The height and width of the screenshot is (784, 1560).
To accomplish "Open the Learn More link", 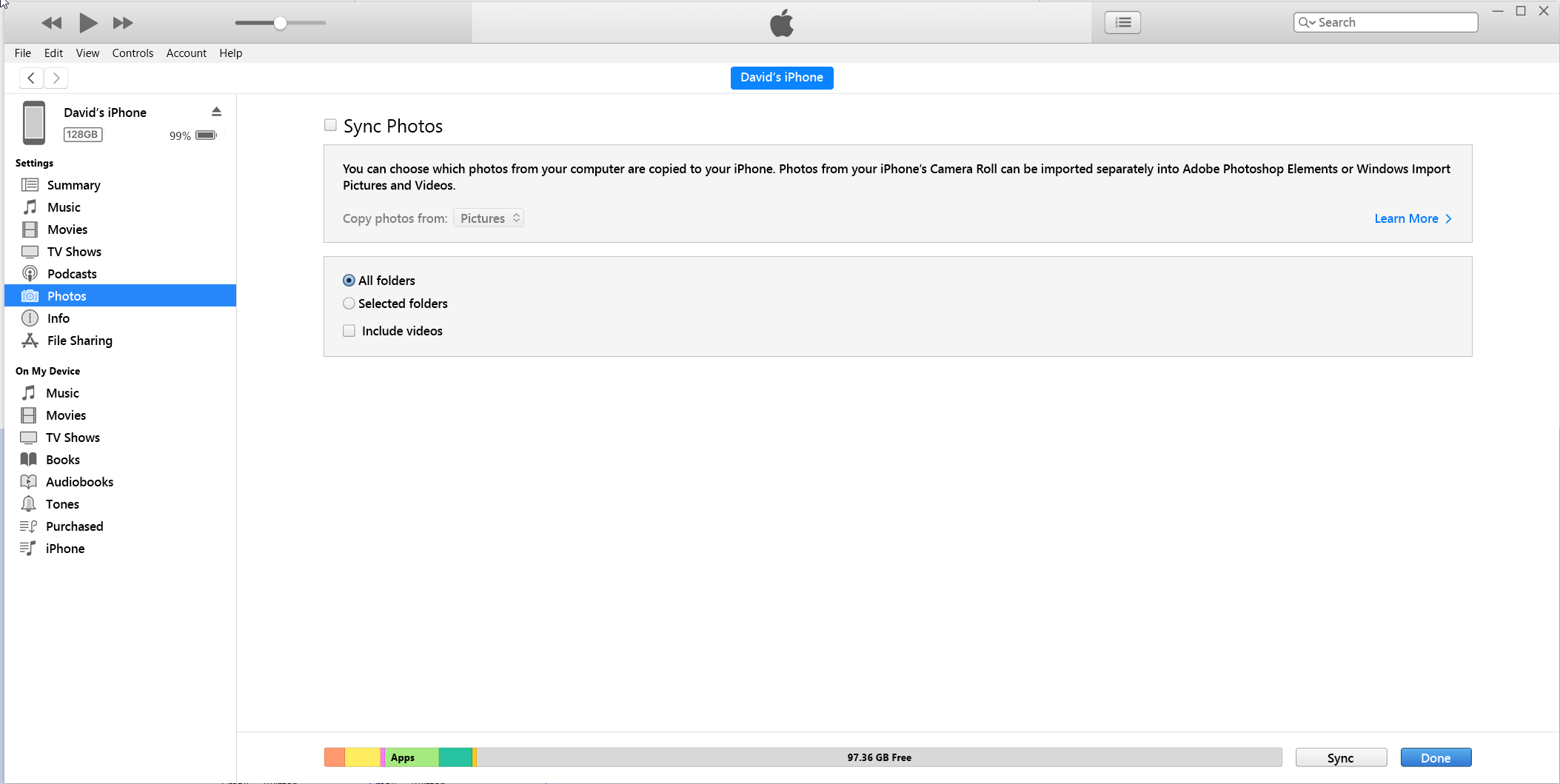I will coord(1413,218).
